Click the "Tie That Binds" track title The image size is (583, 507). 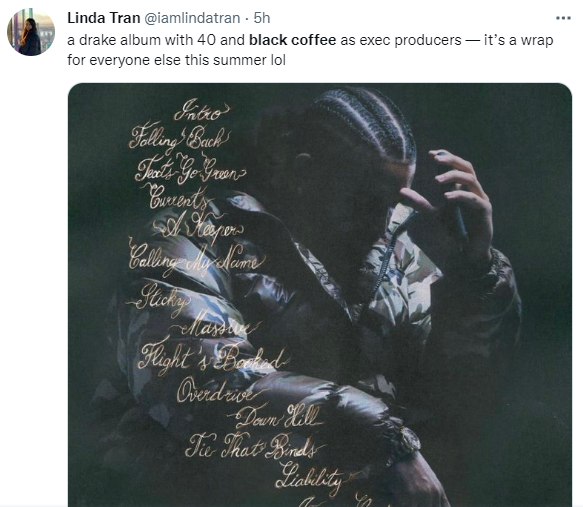click(255, 446)
